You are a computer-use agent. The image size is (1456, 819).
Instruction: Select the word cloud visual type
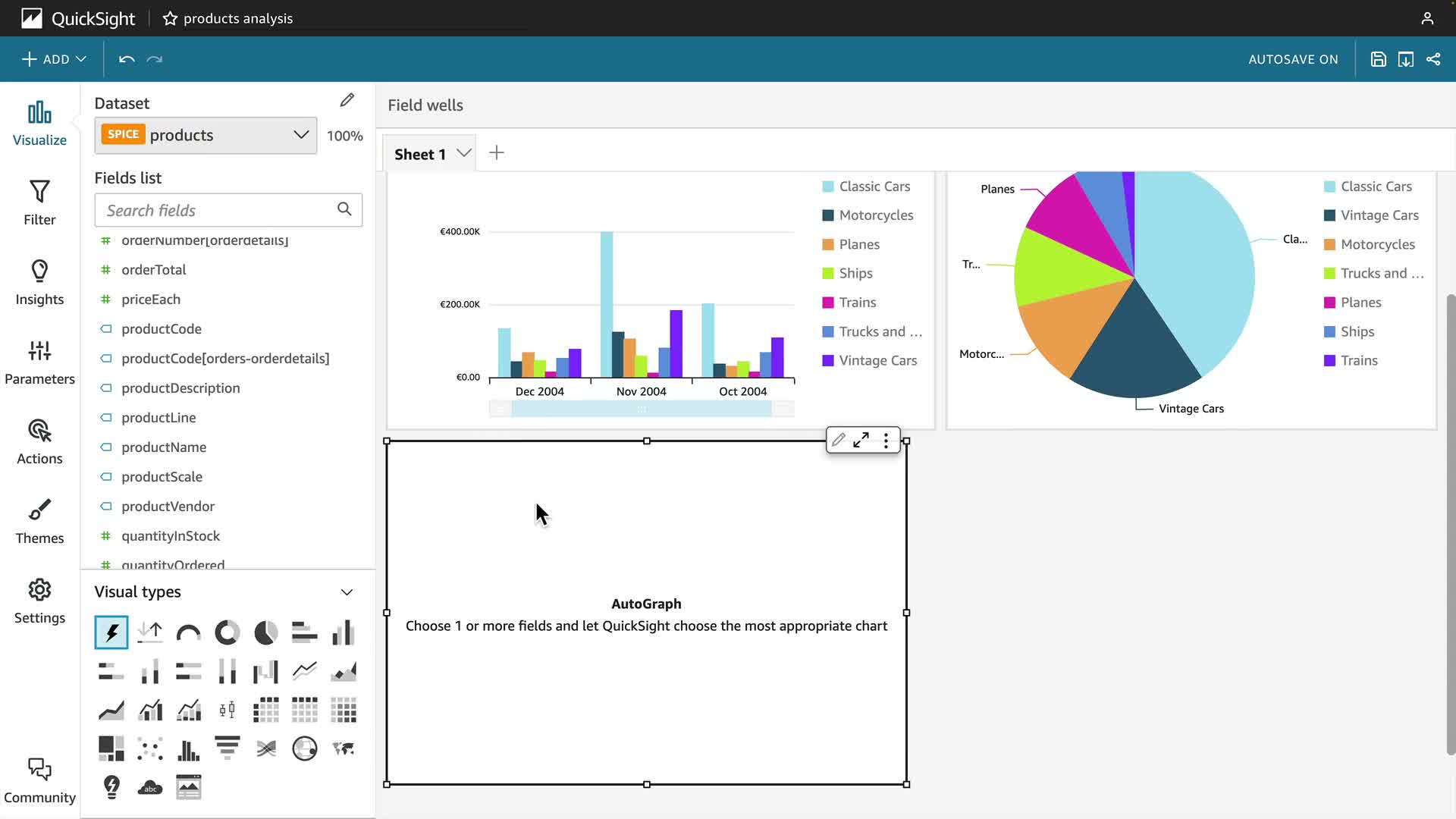pos(150,787)
